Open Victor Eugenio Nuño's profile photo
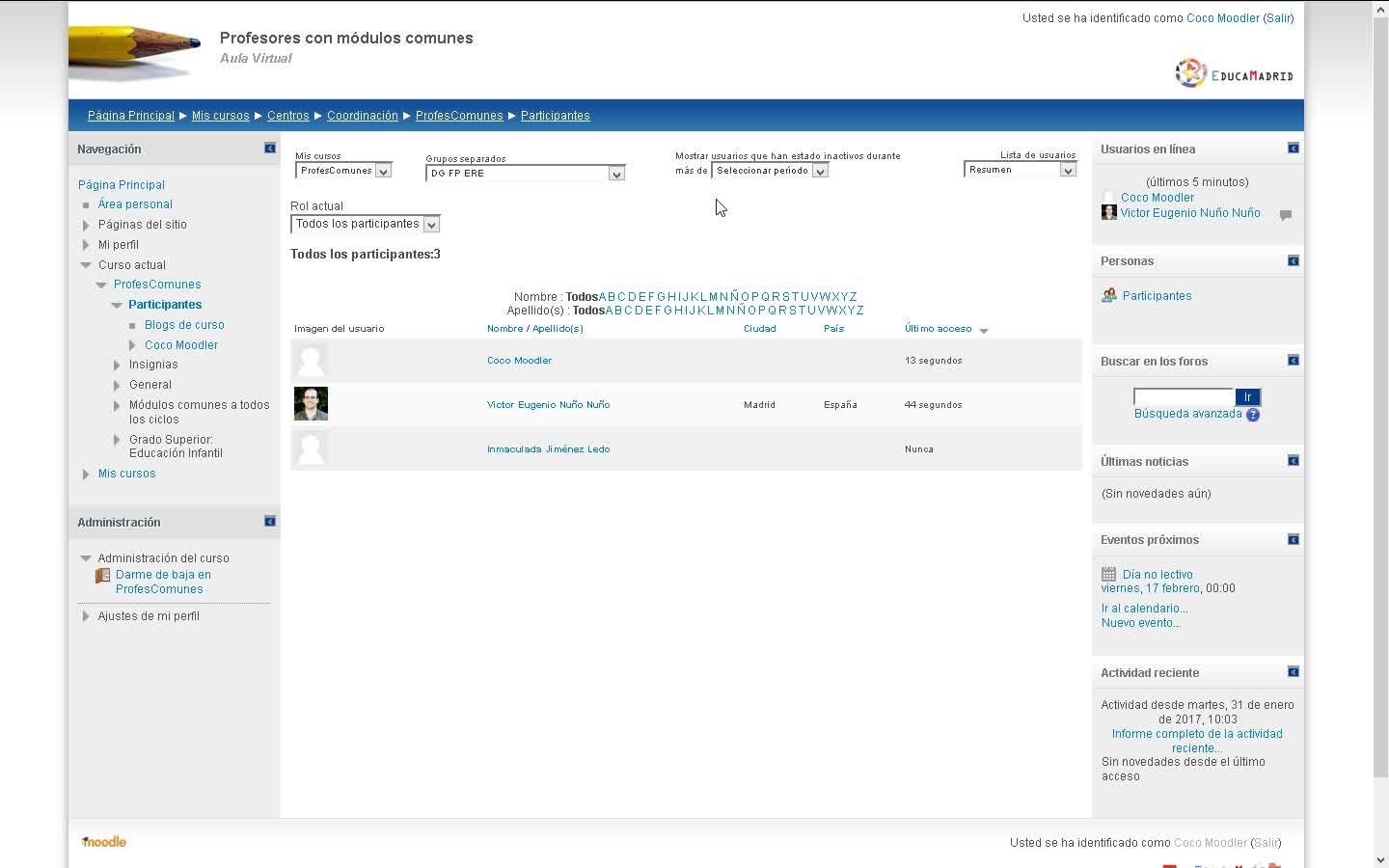 pos(311,403)
